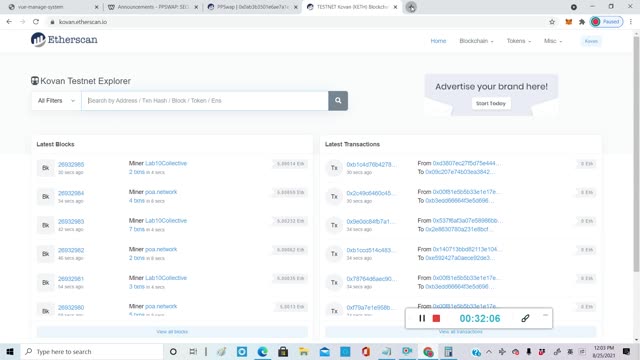Open 2 txns link of block 26932985

[x=137, y=172]
